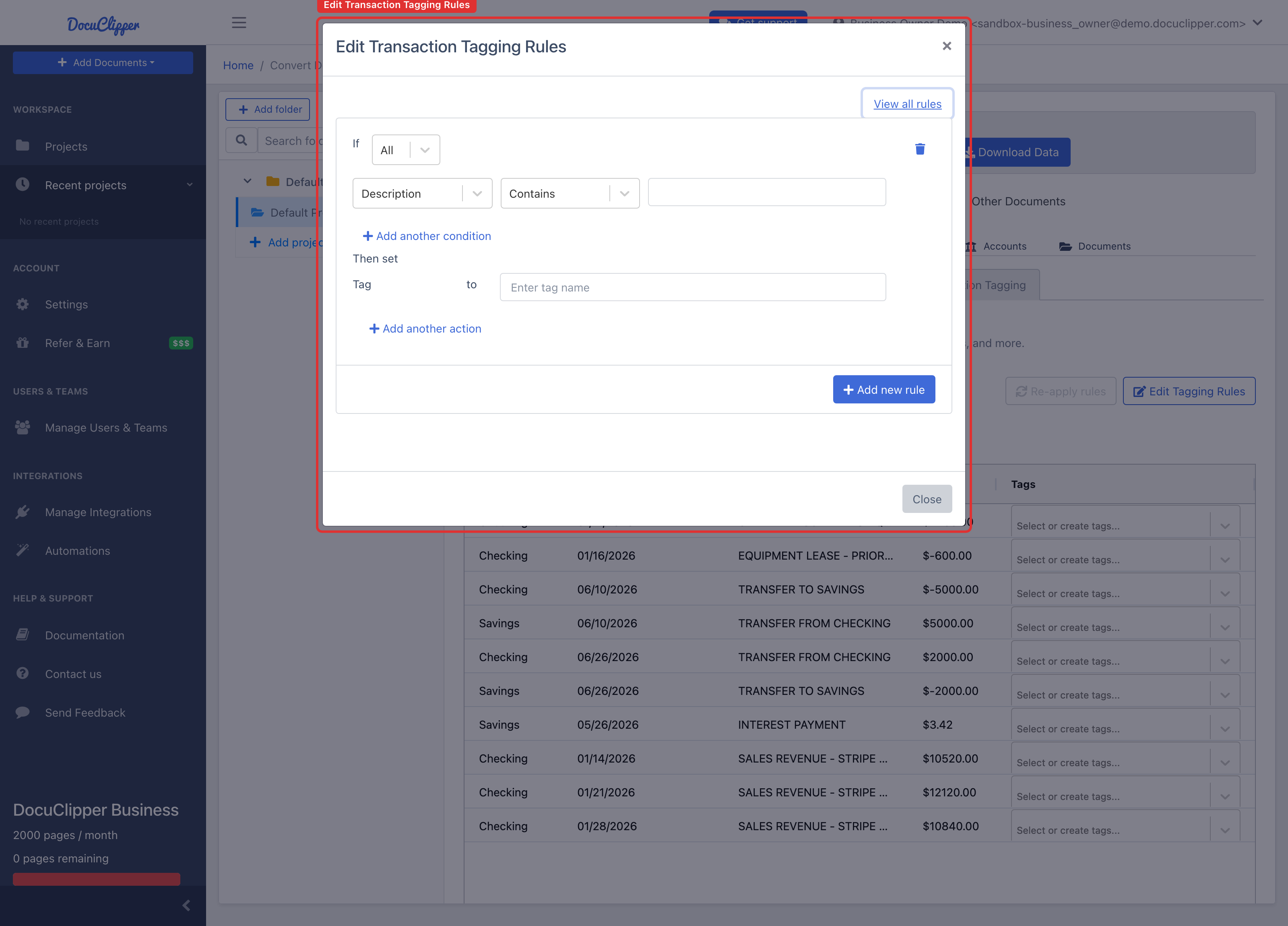Click the users group icon
Image resolution: width=1288 pixels, height=926 pixels.
click(22, 427)
